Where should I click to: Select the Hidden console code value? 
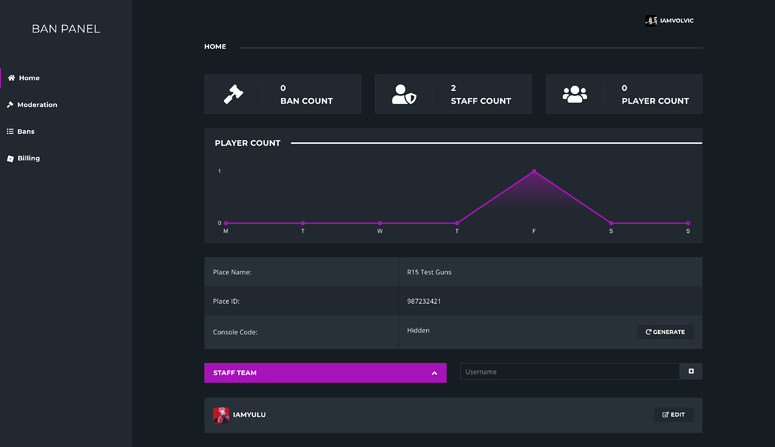[418, 330]
